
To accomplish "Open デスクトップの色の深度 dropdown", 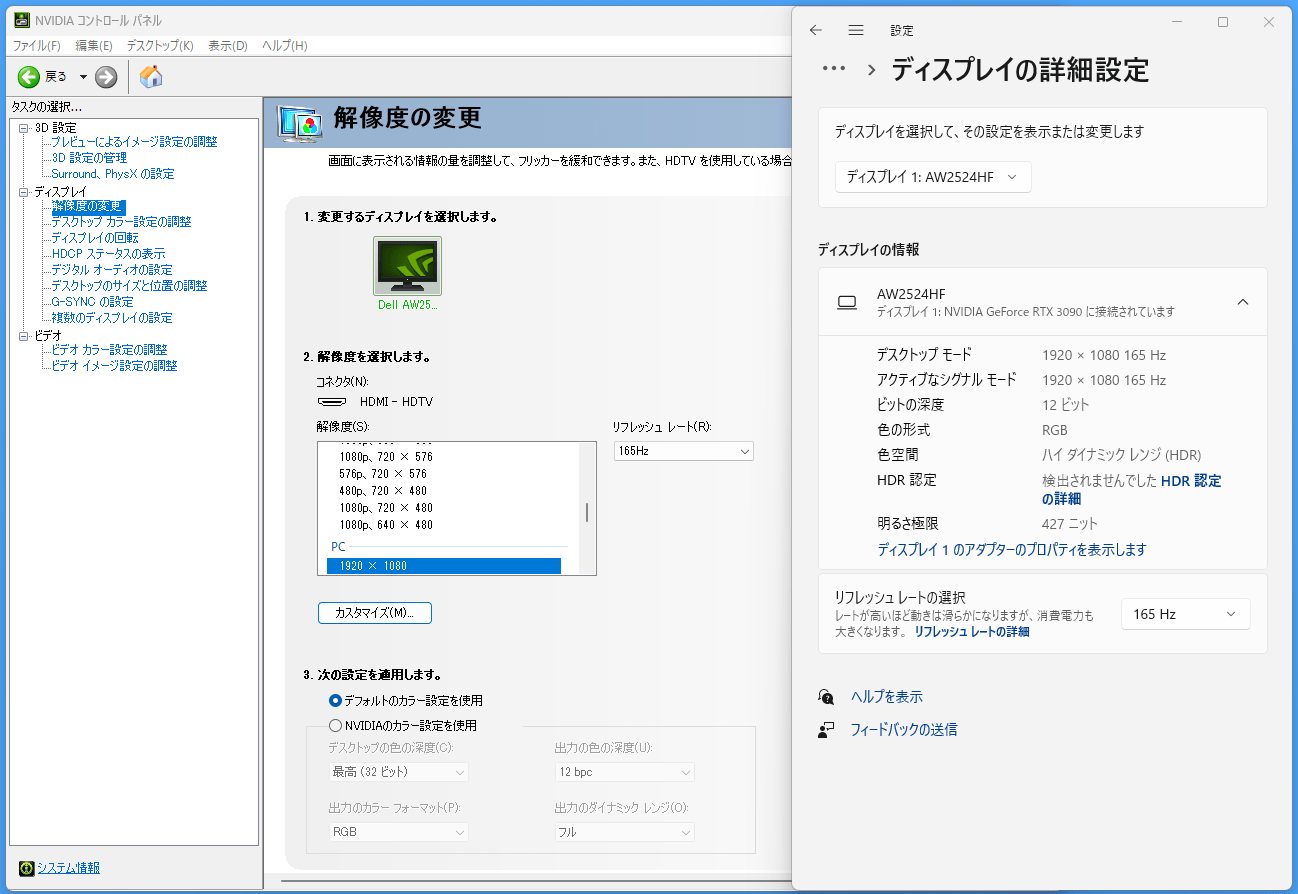I will [x=398, y=772].
